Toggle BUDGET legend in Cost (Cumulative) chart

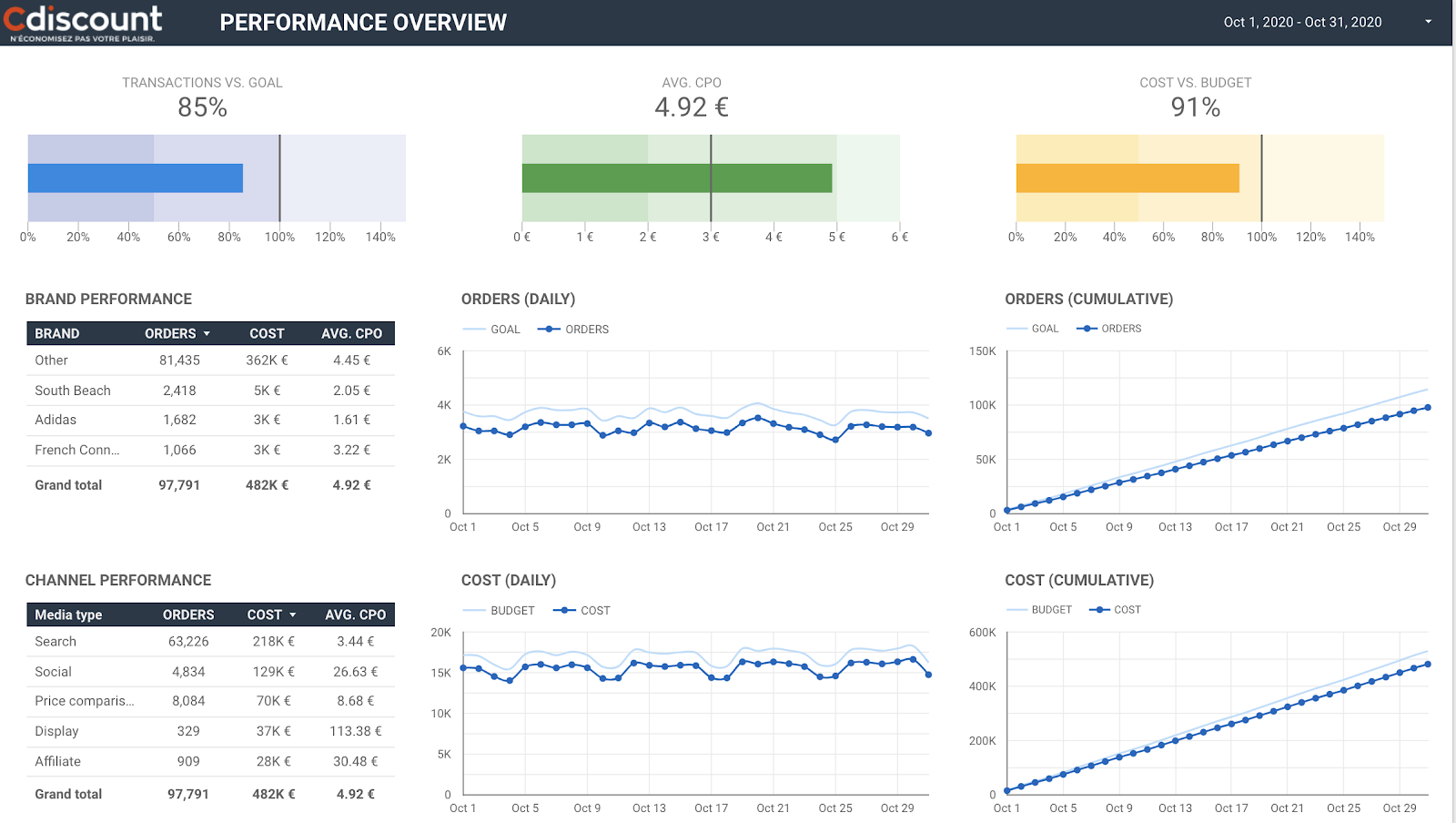[1039, 609]
